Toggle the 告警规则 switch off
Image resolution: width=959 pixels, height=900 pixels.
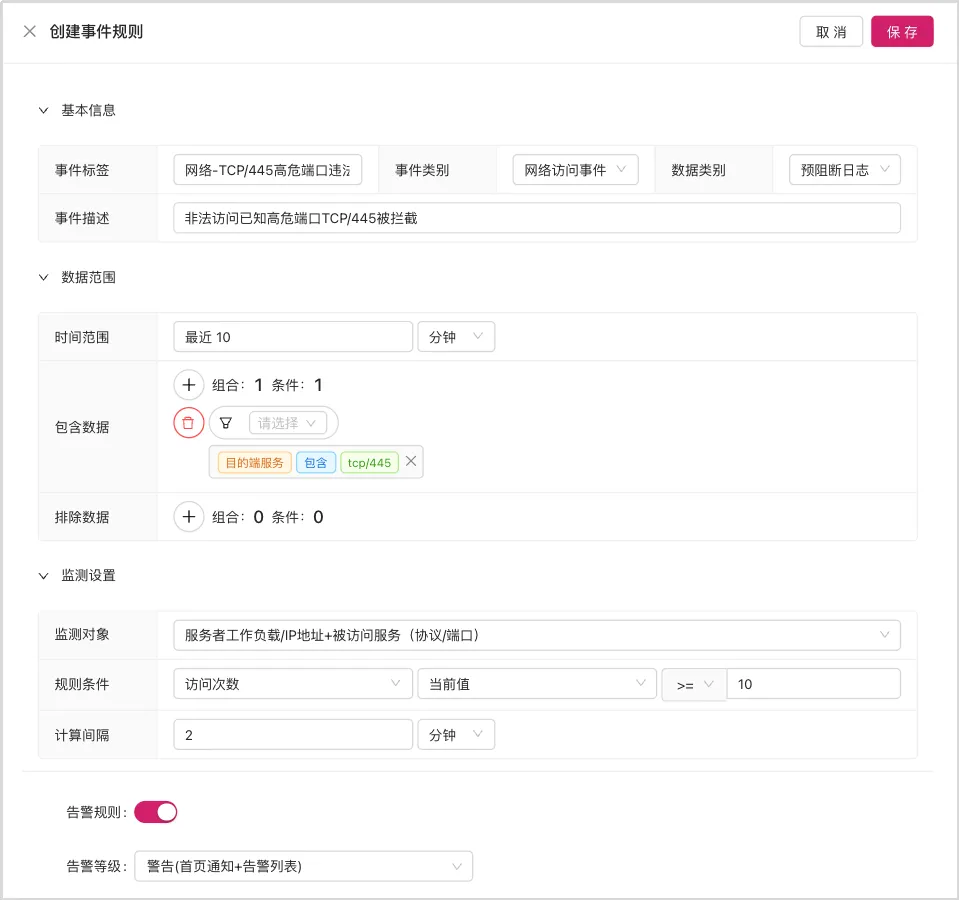pyautogui.click(x=155, y=813)
